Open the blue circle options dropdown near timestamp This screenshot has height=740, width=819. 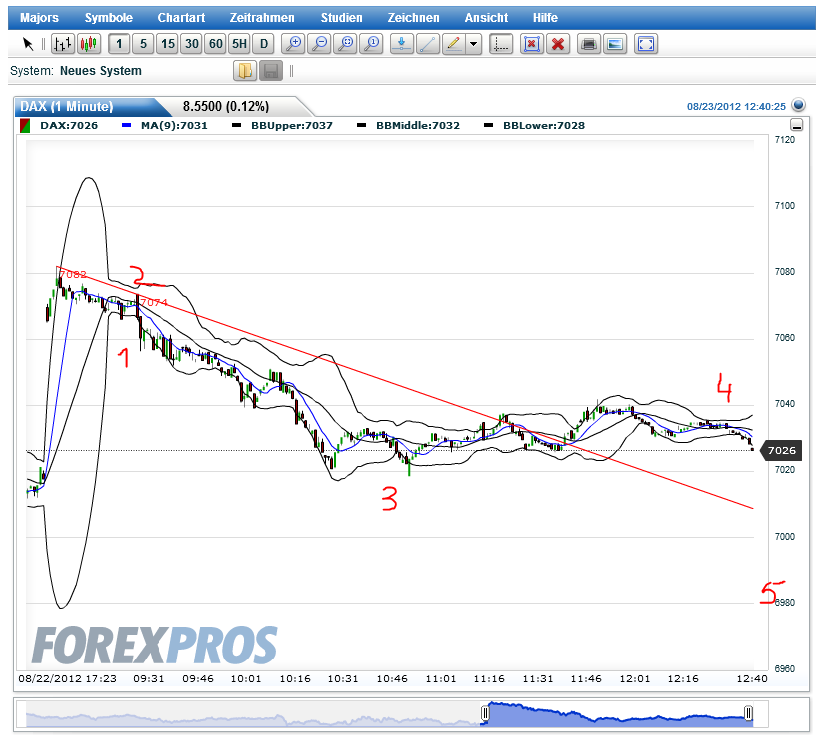pyautogui.click(x=797, y=104)
